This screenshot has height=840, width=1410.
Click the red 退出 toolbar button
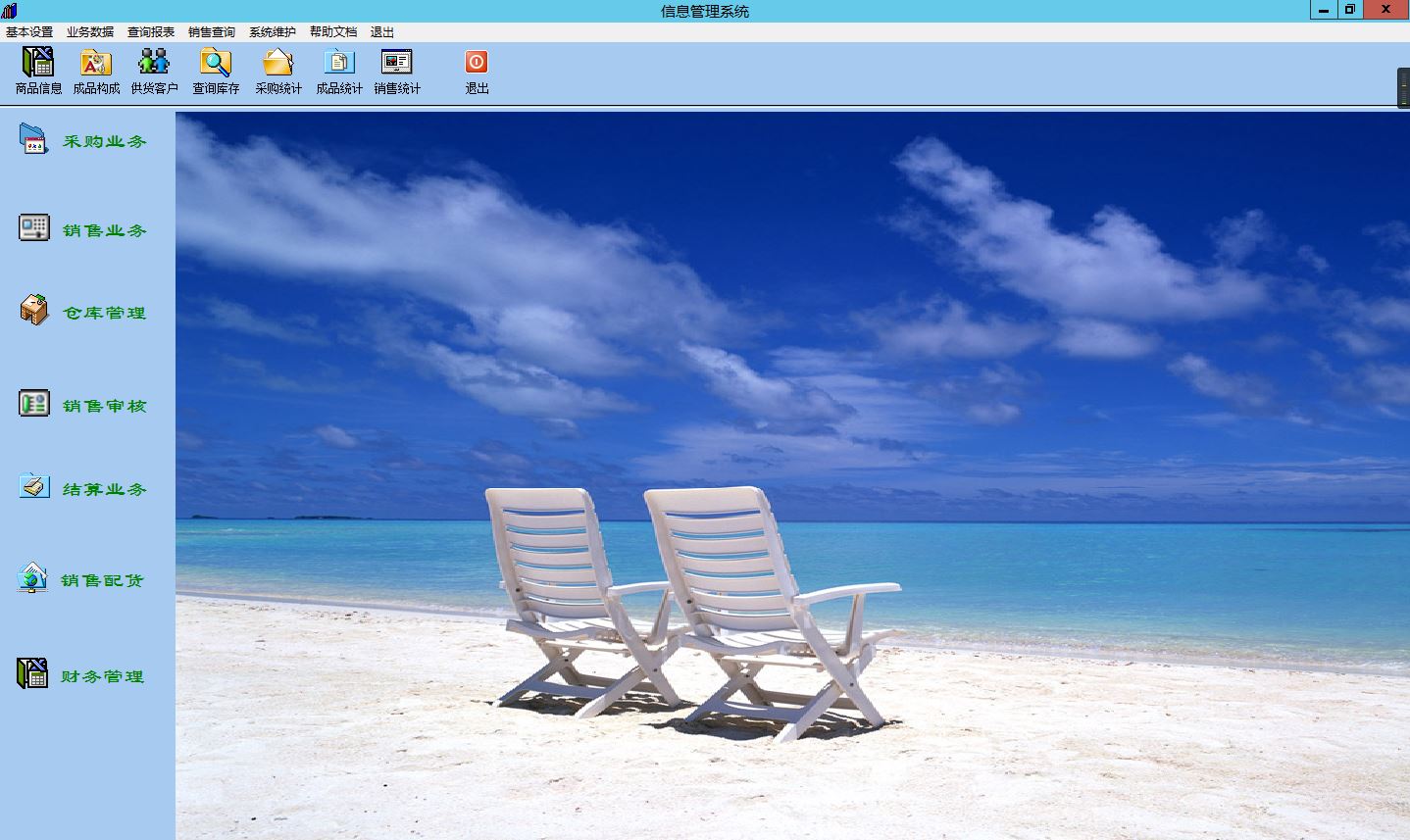[x=477, y=71]
